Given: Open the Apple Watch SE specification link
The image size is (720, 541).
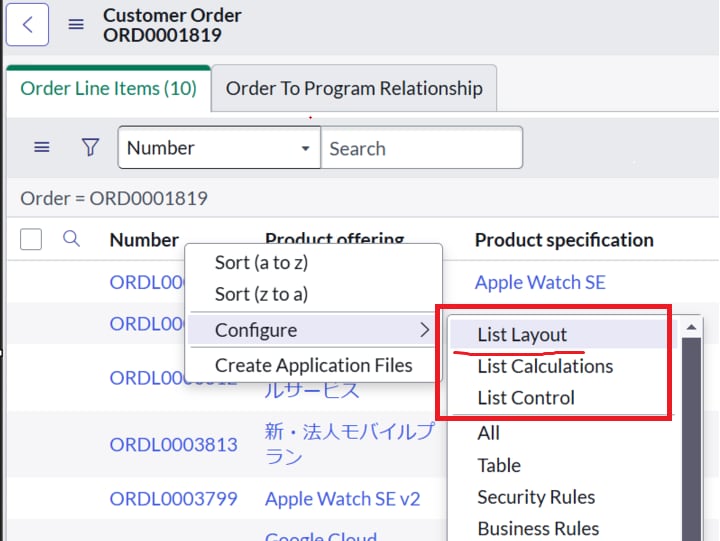Looking at the screenshot, I should (540, 282).
